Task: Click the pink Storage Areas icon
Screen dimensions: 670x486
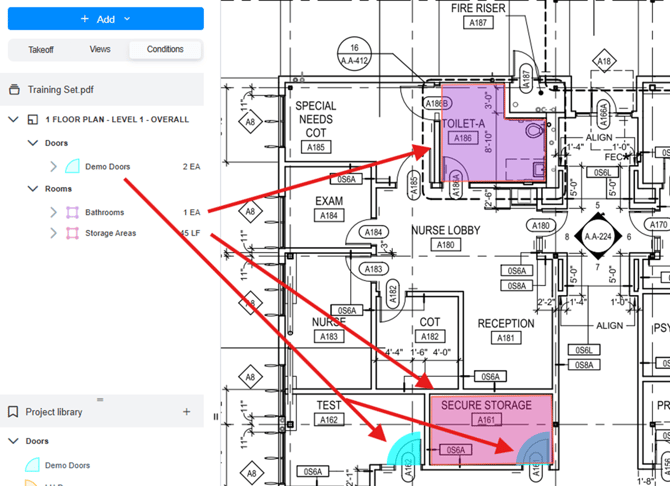Action: coord(72,233)
